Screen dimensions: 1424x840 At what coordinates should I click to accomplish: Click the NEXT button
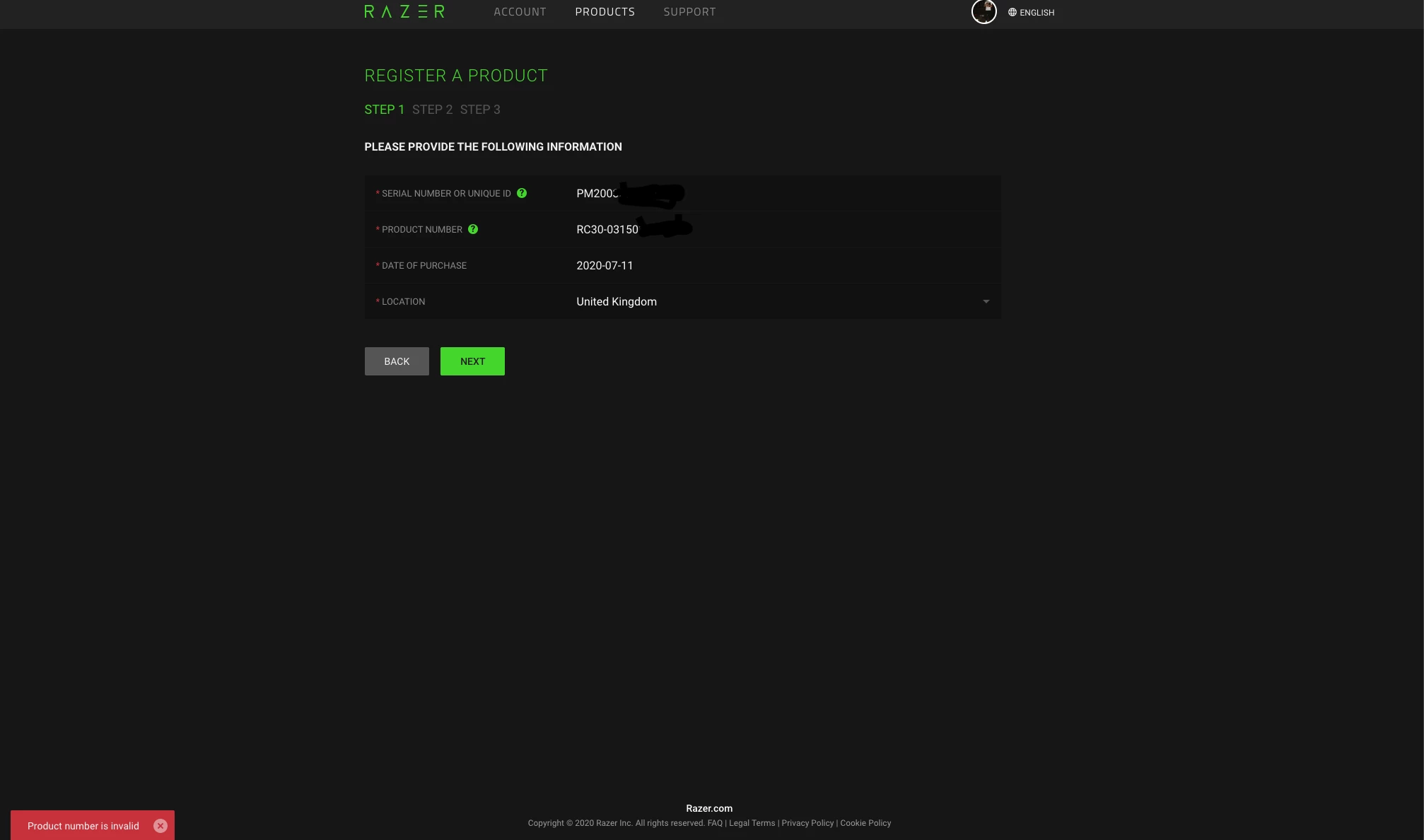pos(472,361)
